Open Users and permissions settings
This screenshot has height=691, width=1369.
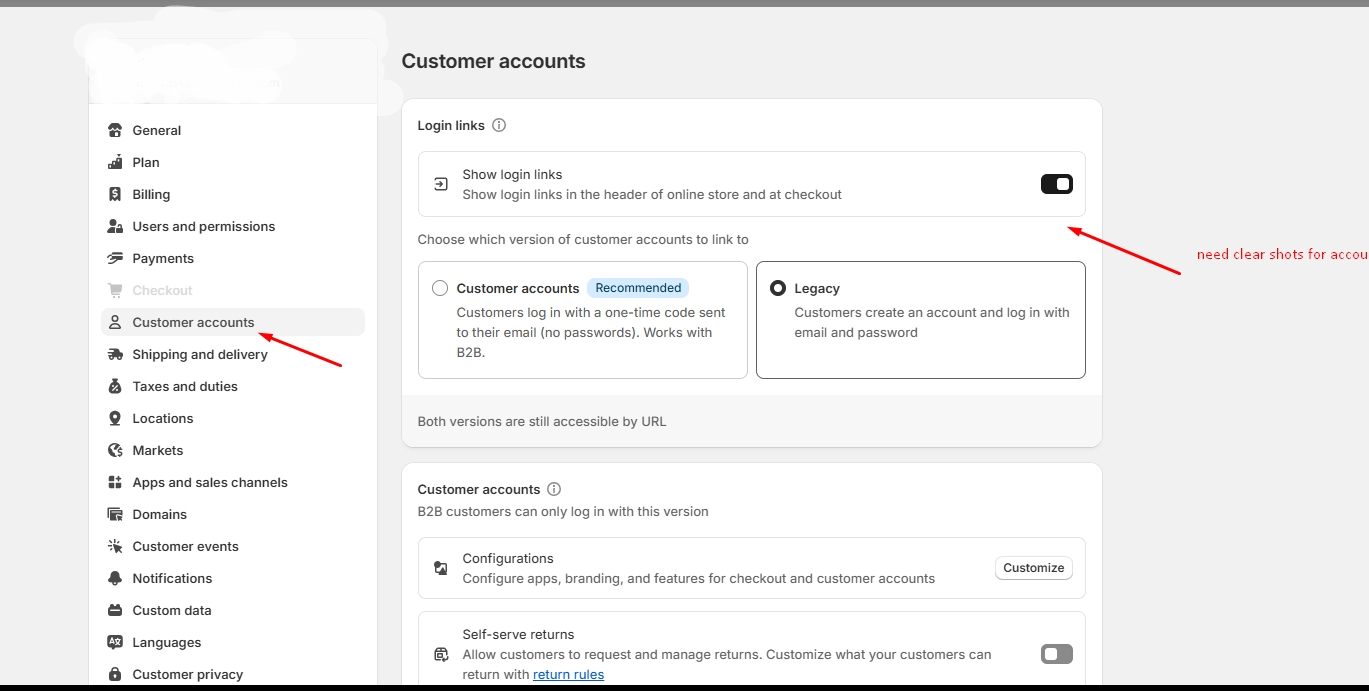click(203, 226)
